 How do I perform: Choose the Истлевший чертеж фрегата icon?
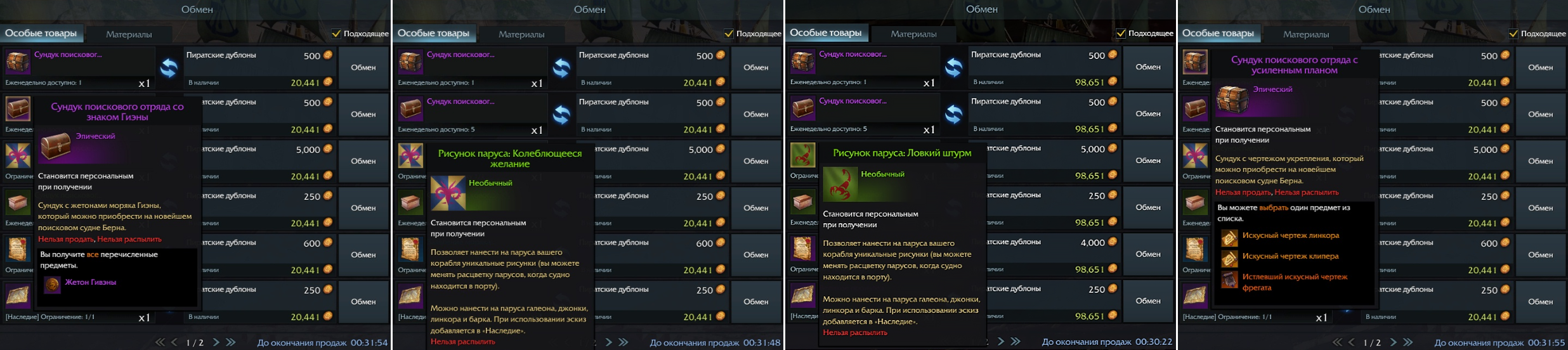(x=1229, y=280)
